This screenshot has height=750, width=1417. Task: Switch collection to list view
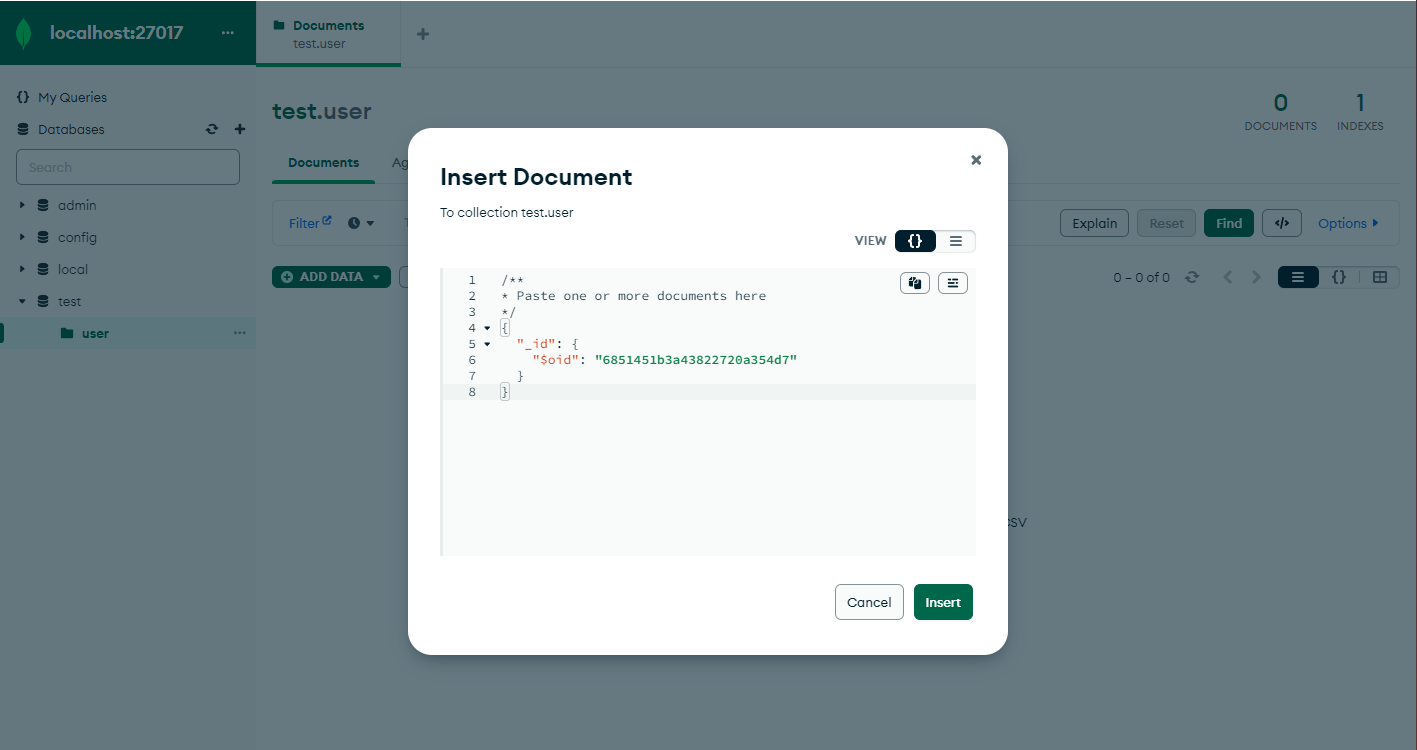point(1298,277)
